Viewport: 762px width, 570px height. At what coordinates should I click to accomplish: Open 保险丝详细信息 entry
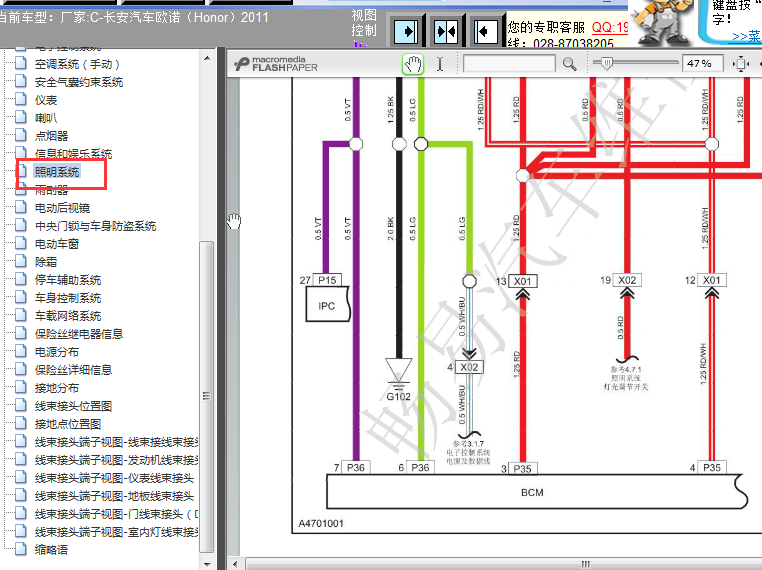tap(73, 370)
